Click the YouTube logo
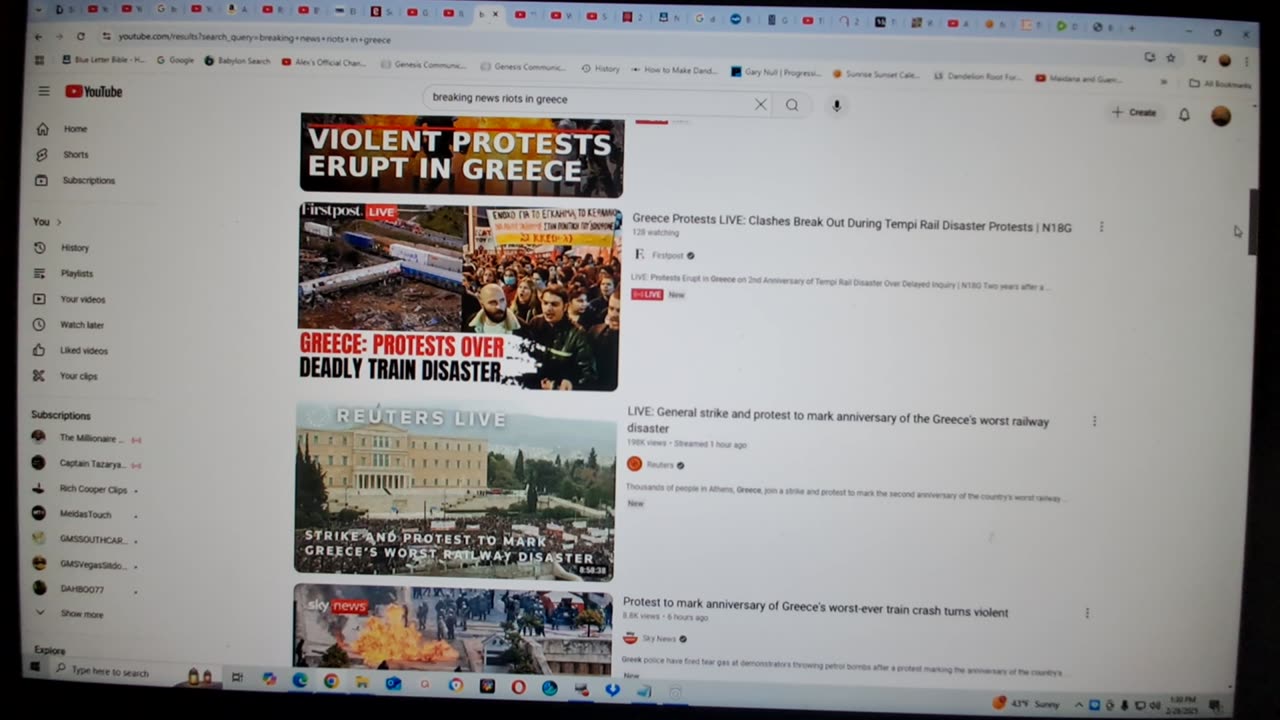 tap(94, 92)
